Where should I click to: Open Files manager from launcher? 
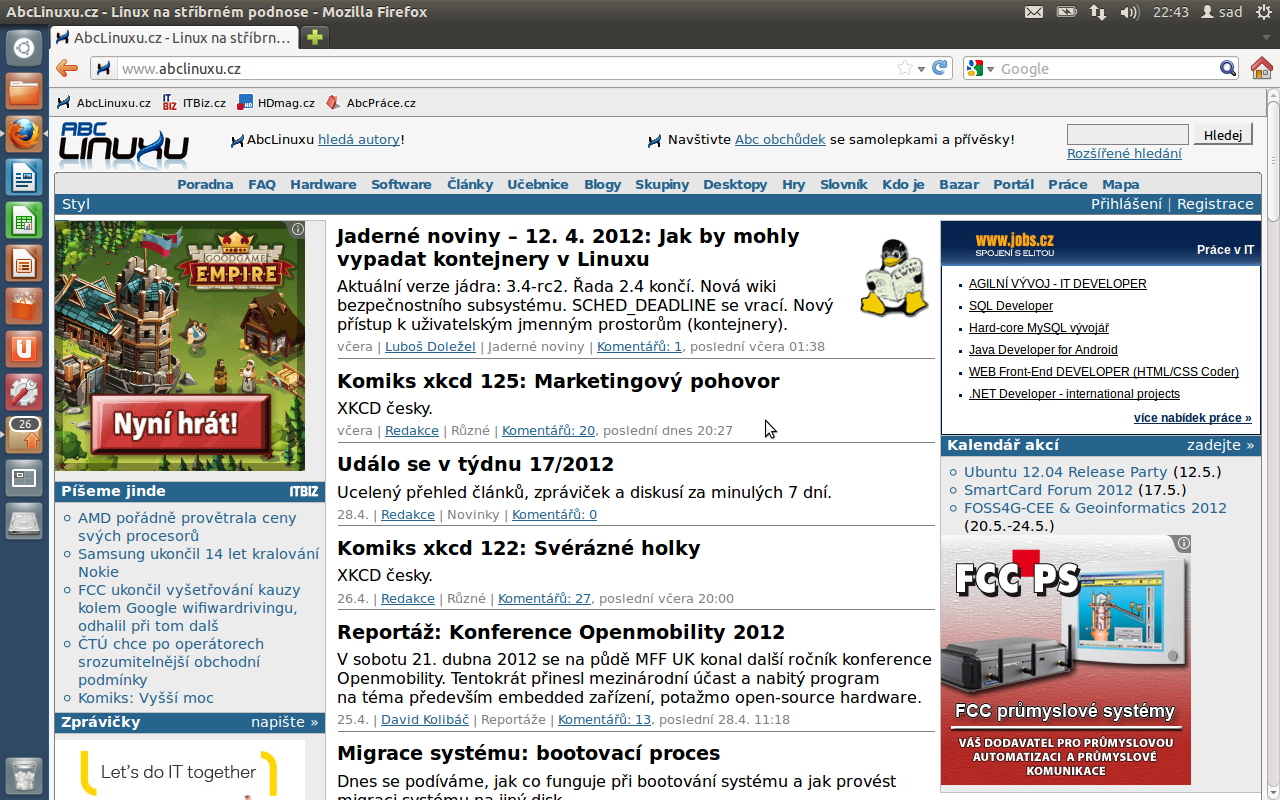pyautogui.click(x=24, y=91)
